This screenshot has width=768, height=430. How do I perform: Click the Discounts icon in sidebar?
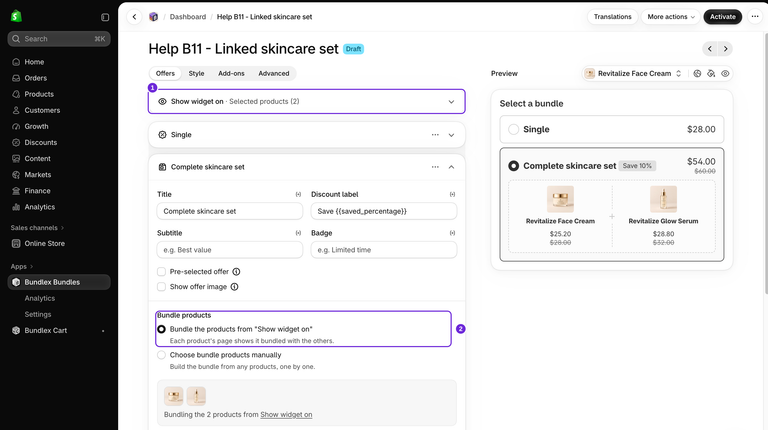16,143
